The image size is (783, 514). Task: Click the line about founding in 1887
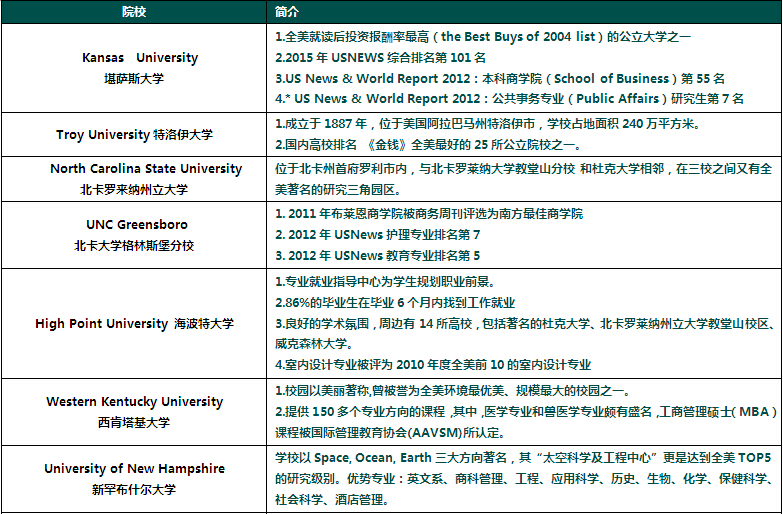point(487,123)
